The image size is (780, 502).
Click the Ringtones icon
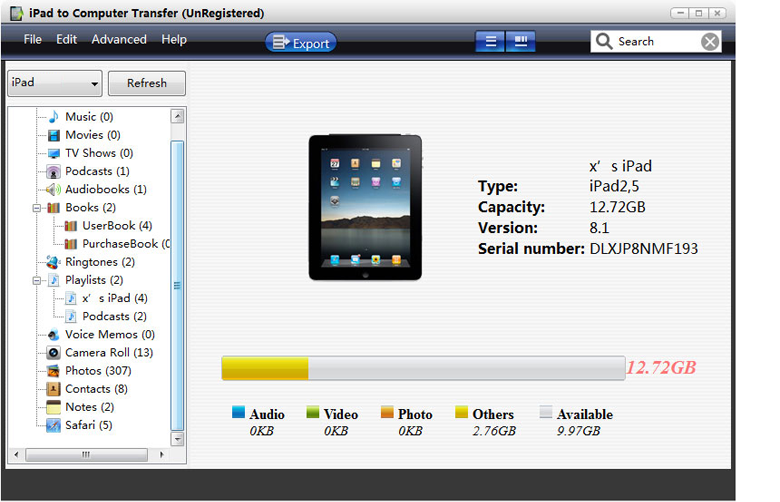54,262
